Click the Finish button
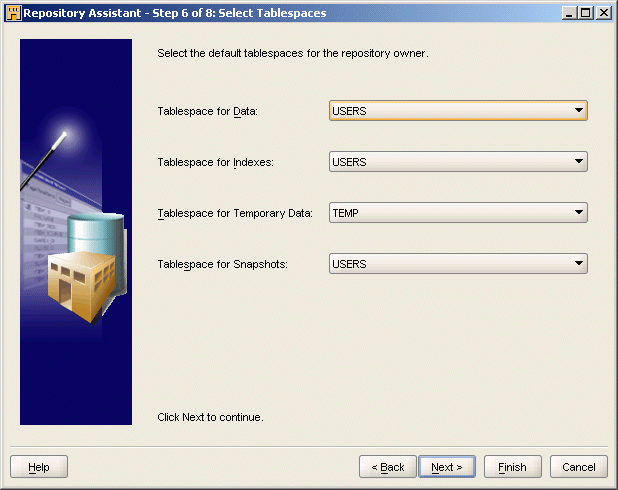 (512, 467)
